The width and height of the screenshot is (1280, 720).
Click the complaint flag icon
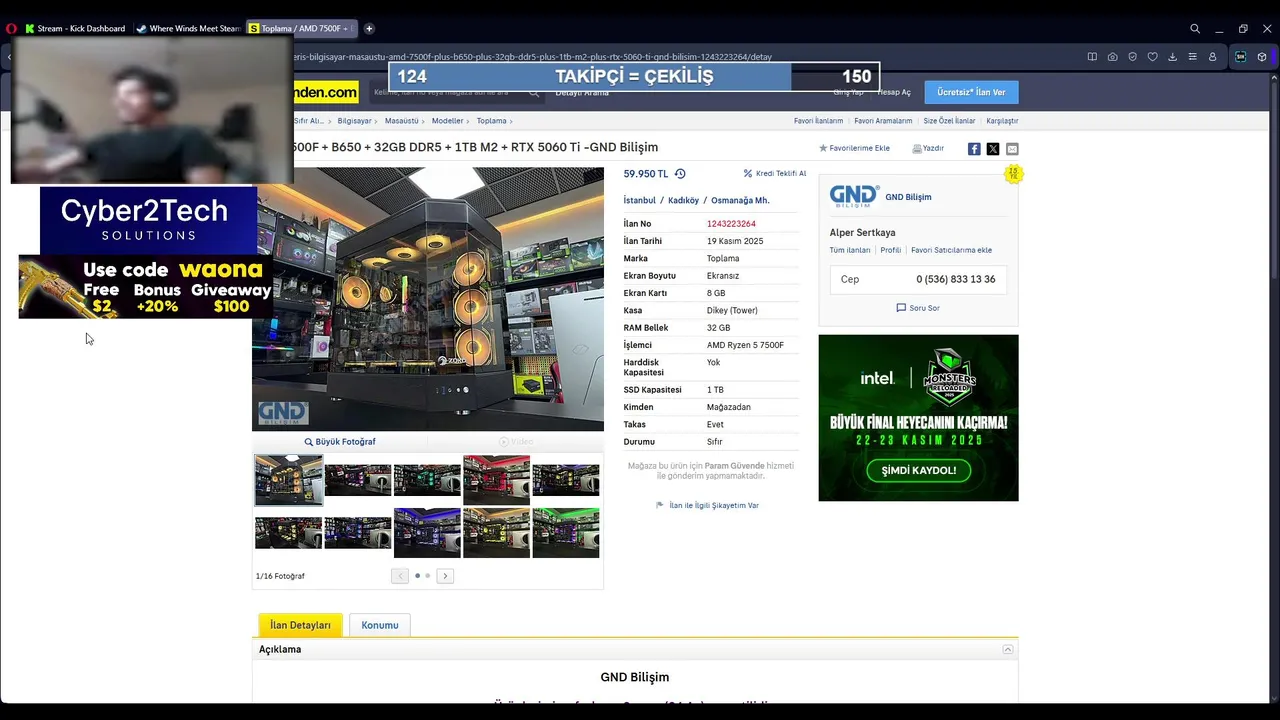(660, 505)
